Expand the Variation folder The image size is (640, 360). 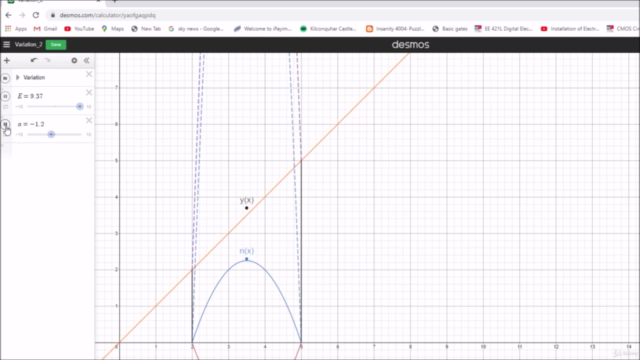(18, 78)
